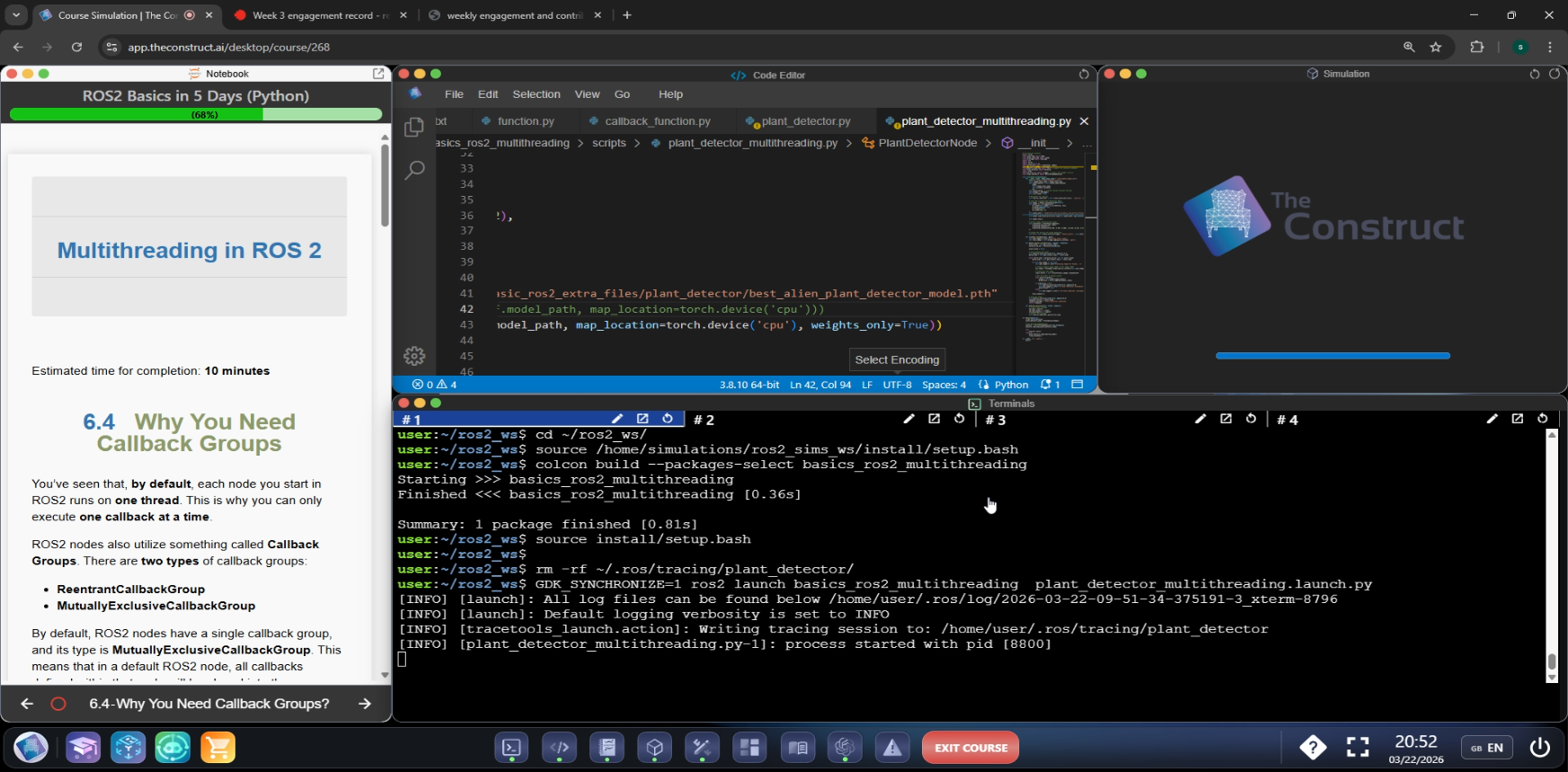Click the help question mark diamond icon
Screen dimensions: 1568x772
1313,747
